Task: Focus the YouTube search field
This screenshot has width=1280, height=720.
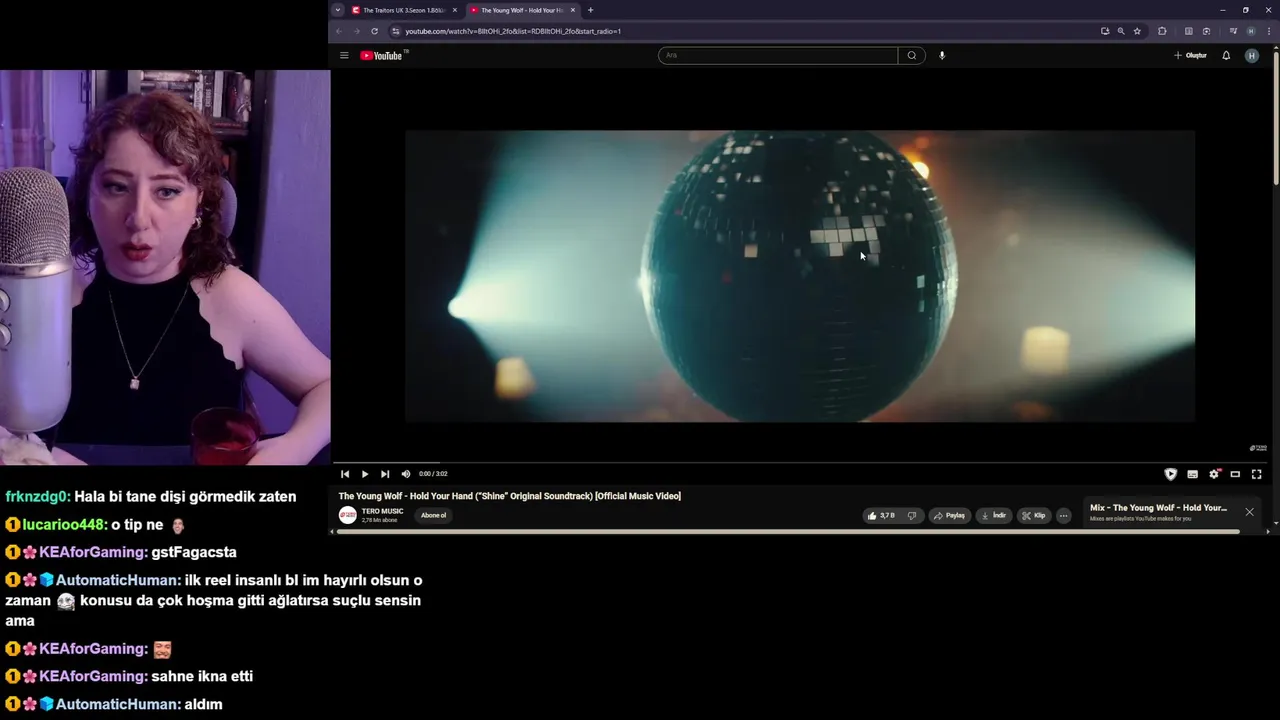Action: (x=778, y=56)
